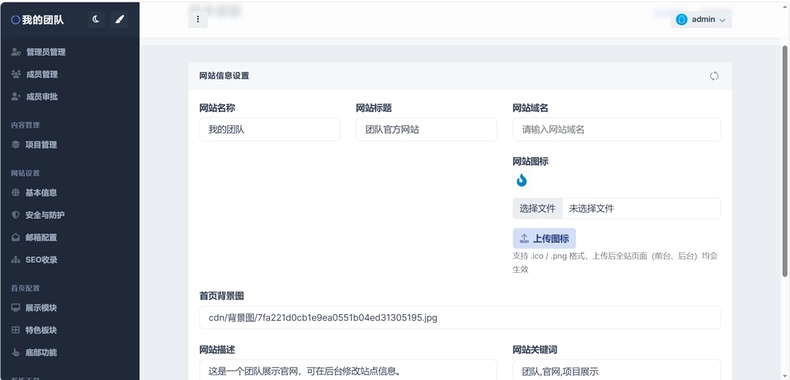Click the 网站图标 label

tap(531, 162)
